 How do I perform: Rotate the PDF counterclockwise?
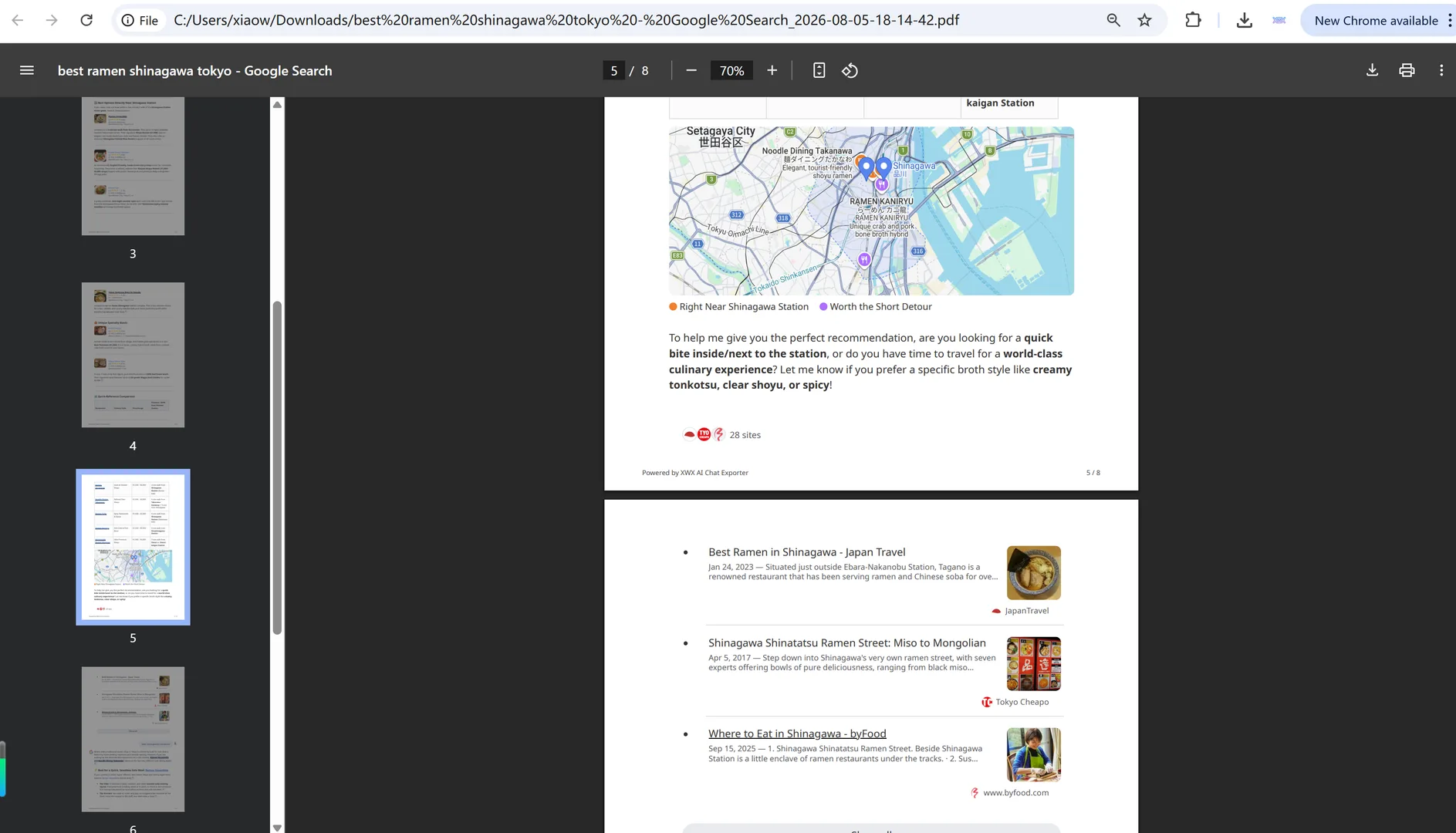tap(850, 70)
